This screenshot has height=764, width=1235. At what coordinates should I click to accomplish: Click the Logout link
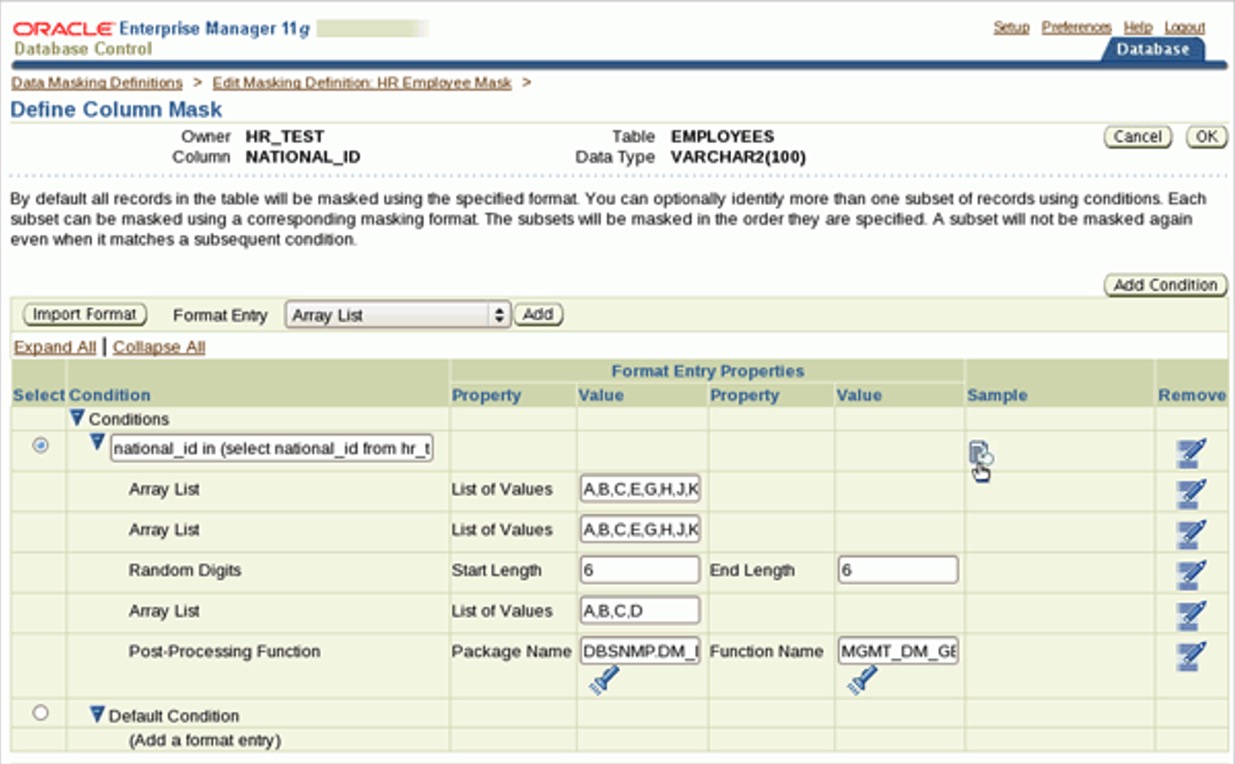tap(1184, 27)
